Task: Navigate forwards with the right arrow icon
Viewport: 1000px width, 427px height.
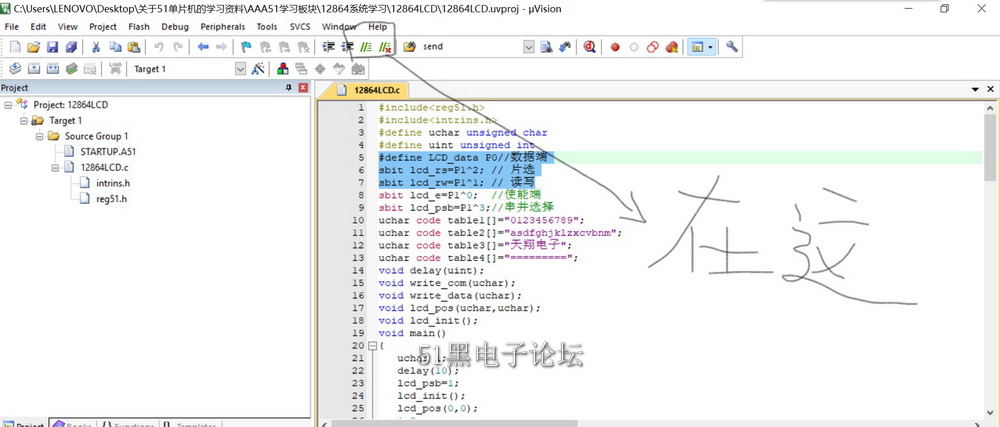Action: 221,47
